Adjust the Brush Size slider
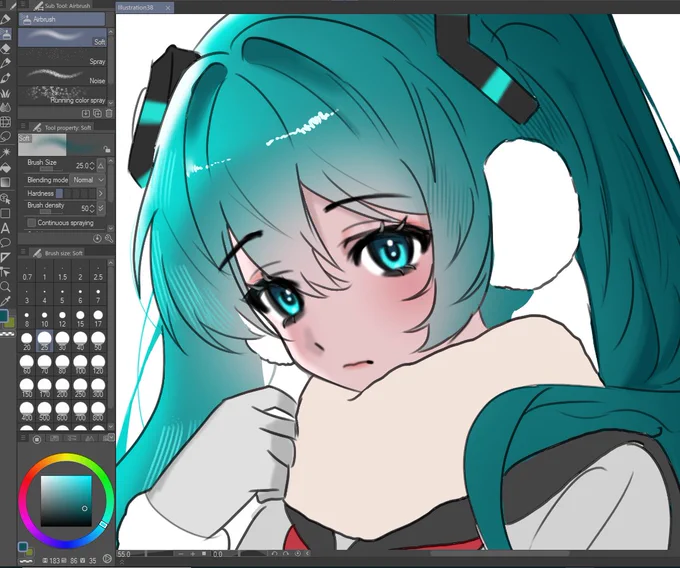Viewport: 680px width, 568px height. pos(51,170)
